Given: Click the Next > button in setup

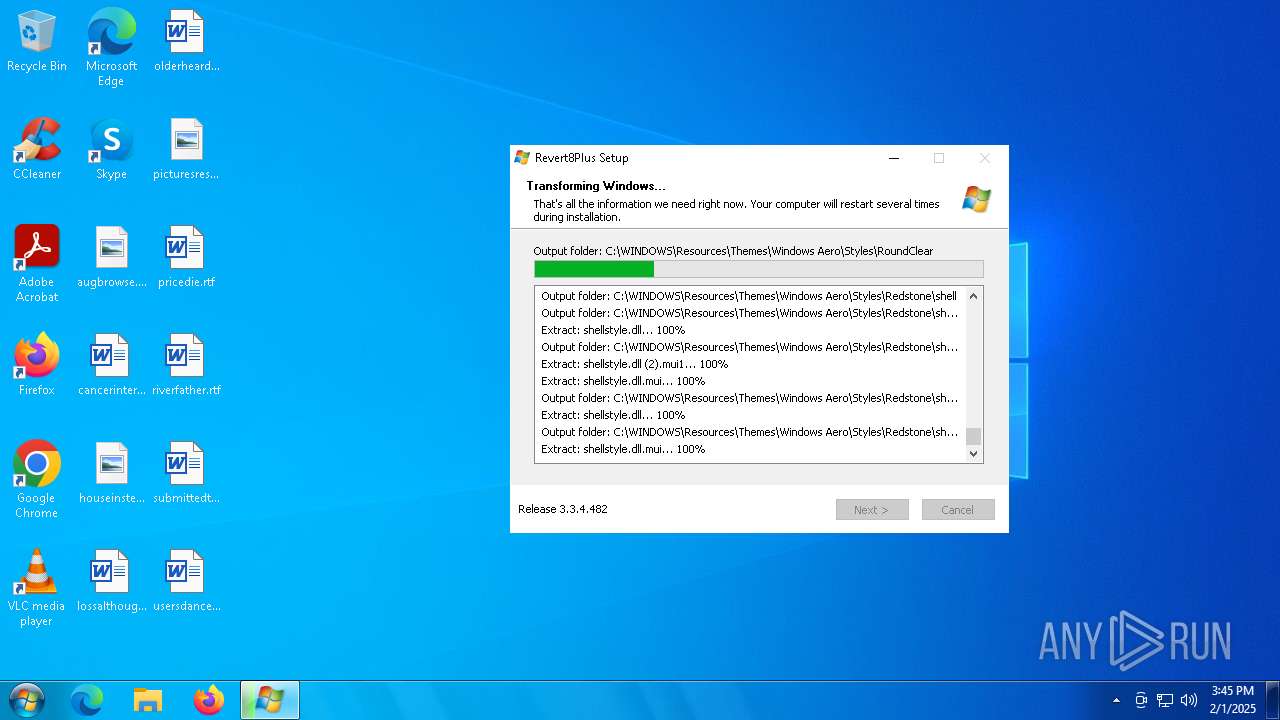Looking at the screenshot, I should (x=872, y=510).
